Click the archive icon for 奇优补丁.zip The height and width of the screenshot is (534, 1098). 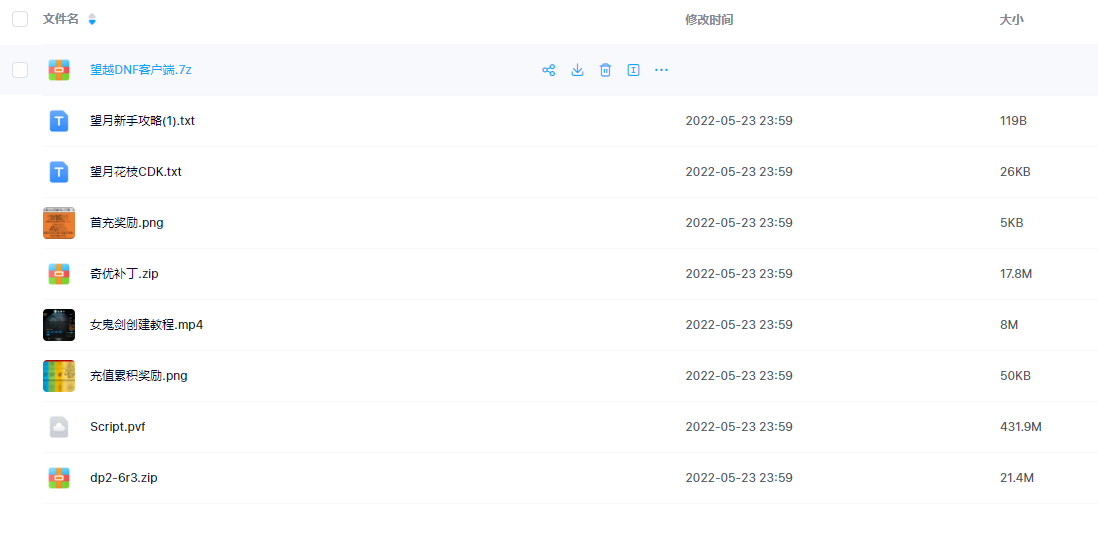coord(59,274)
